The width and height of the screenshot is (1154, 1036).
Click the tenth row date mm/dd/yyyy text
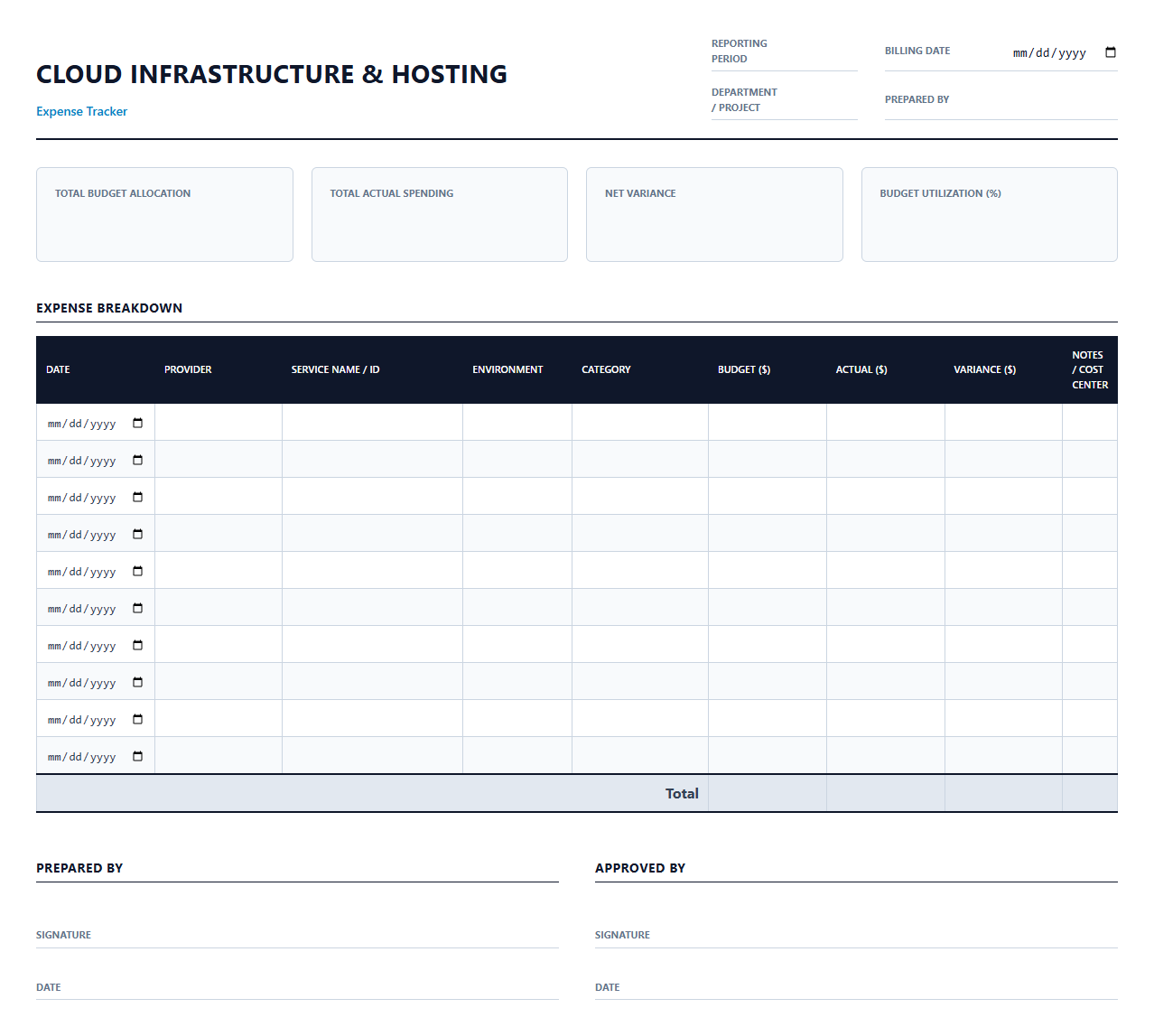81,757
